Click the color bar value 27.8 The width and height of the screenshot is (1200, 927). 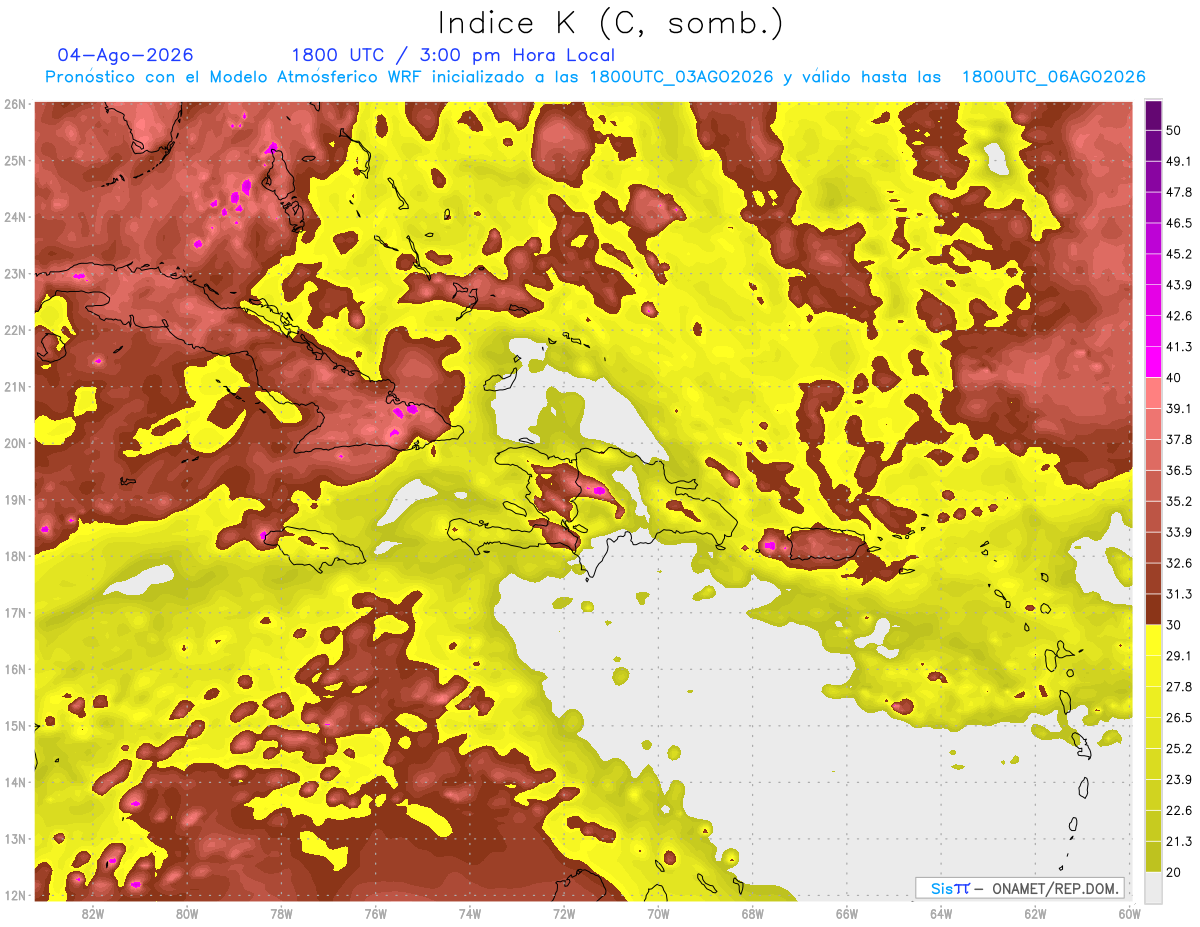point(1179,687)
